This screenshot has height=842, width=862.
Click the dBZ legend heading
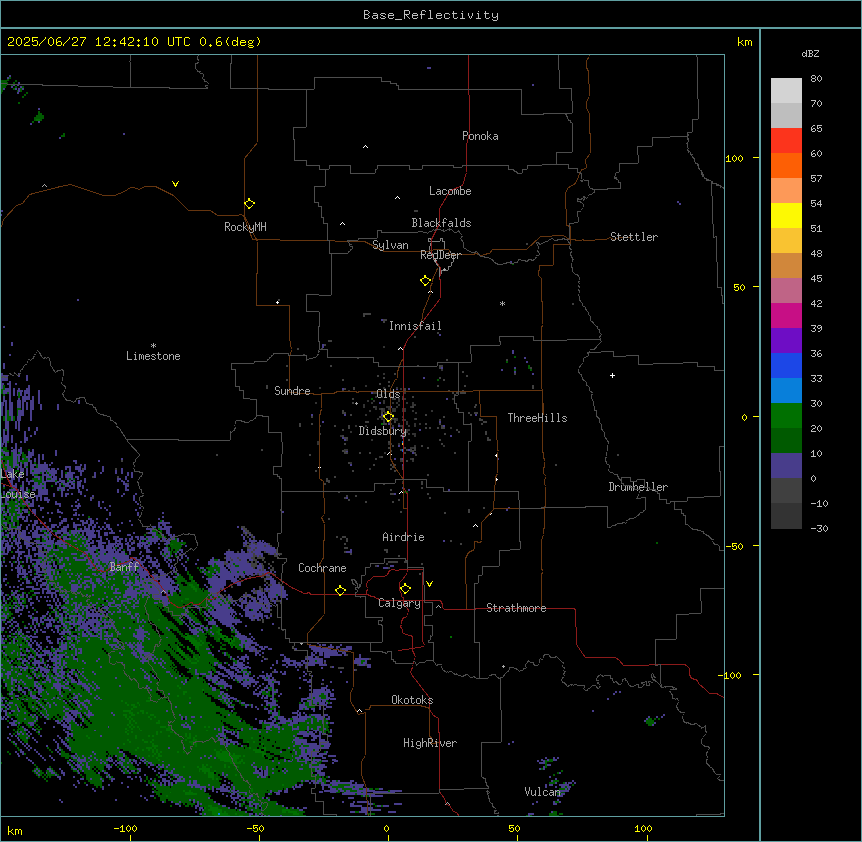tap(810, 53)
